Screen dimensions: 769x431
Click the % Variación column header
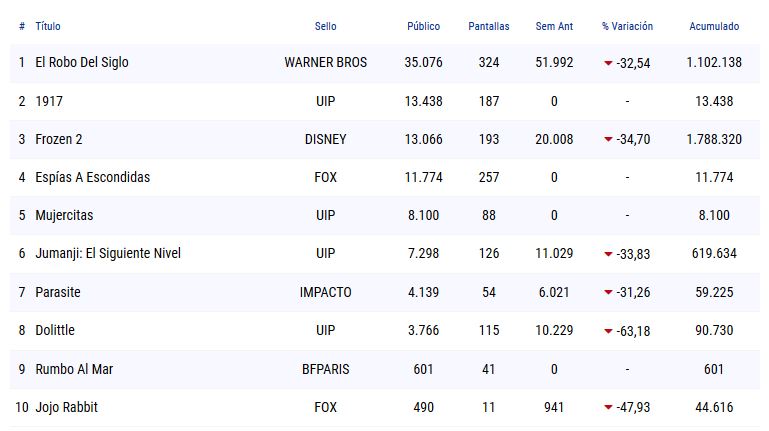[626, 26]
